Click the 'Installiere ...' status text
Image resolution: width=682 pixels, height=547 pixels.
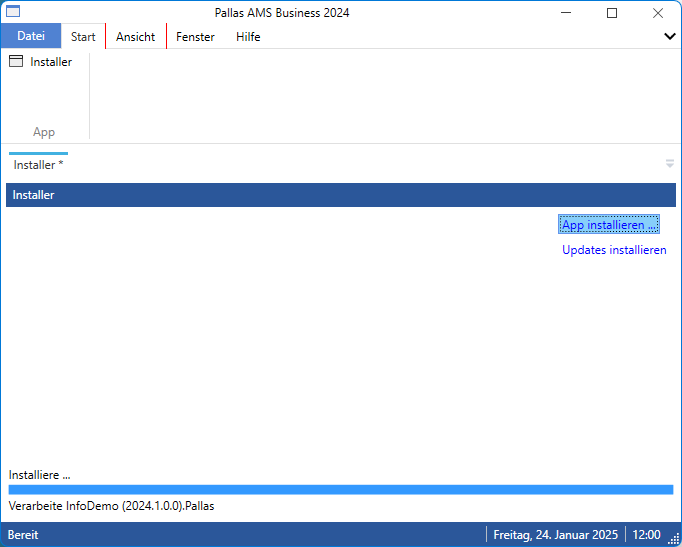(39, 475)
